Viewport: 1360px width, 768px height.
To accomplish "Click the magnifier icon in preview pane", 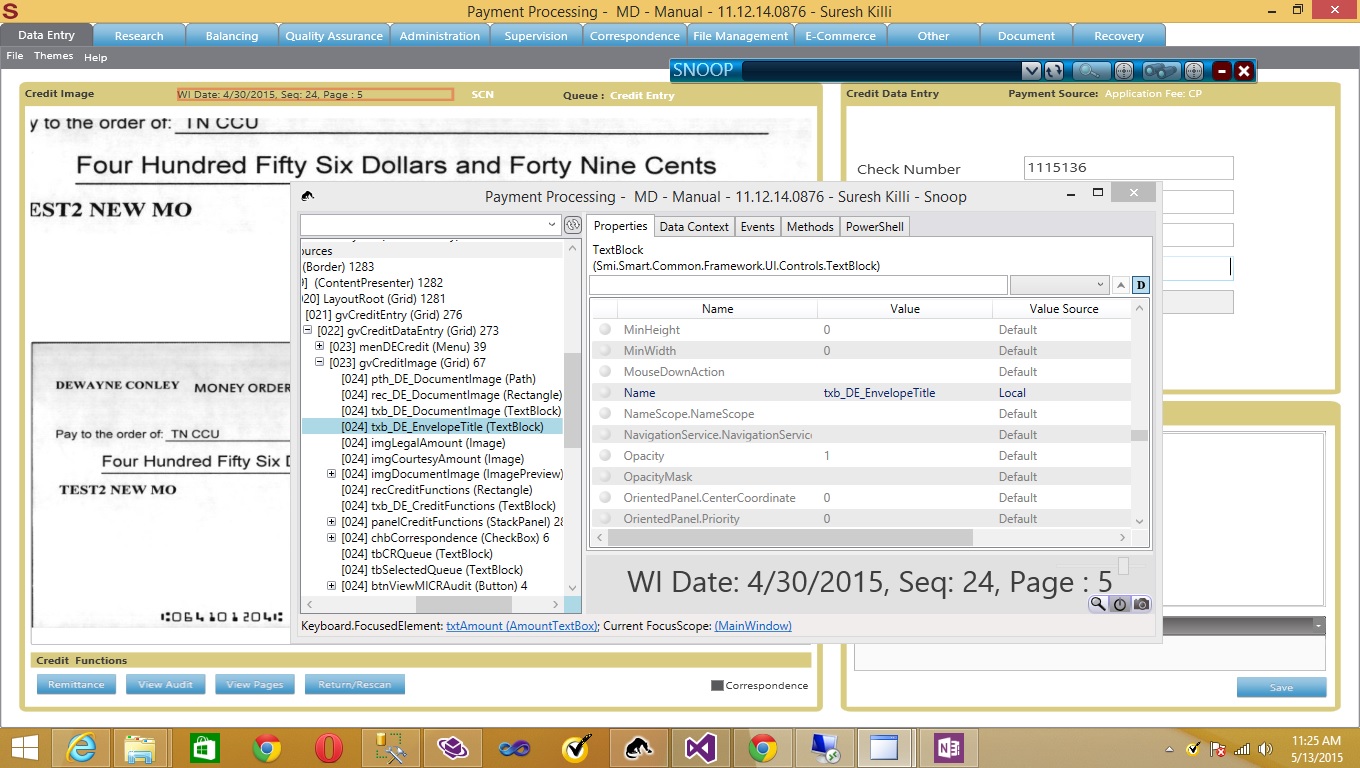I will click(1098, 604).
